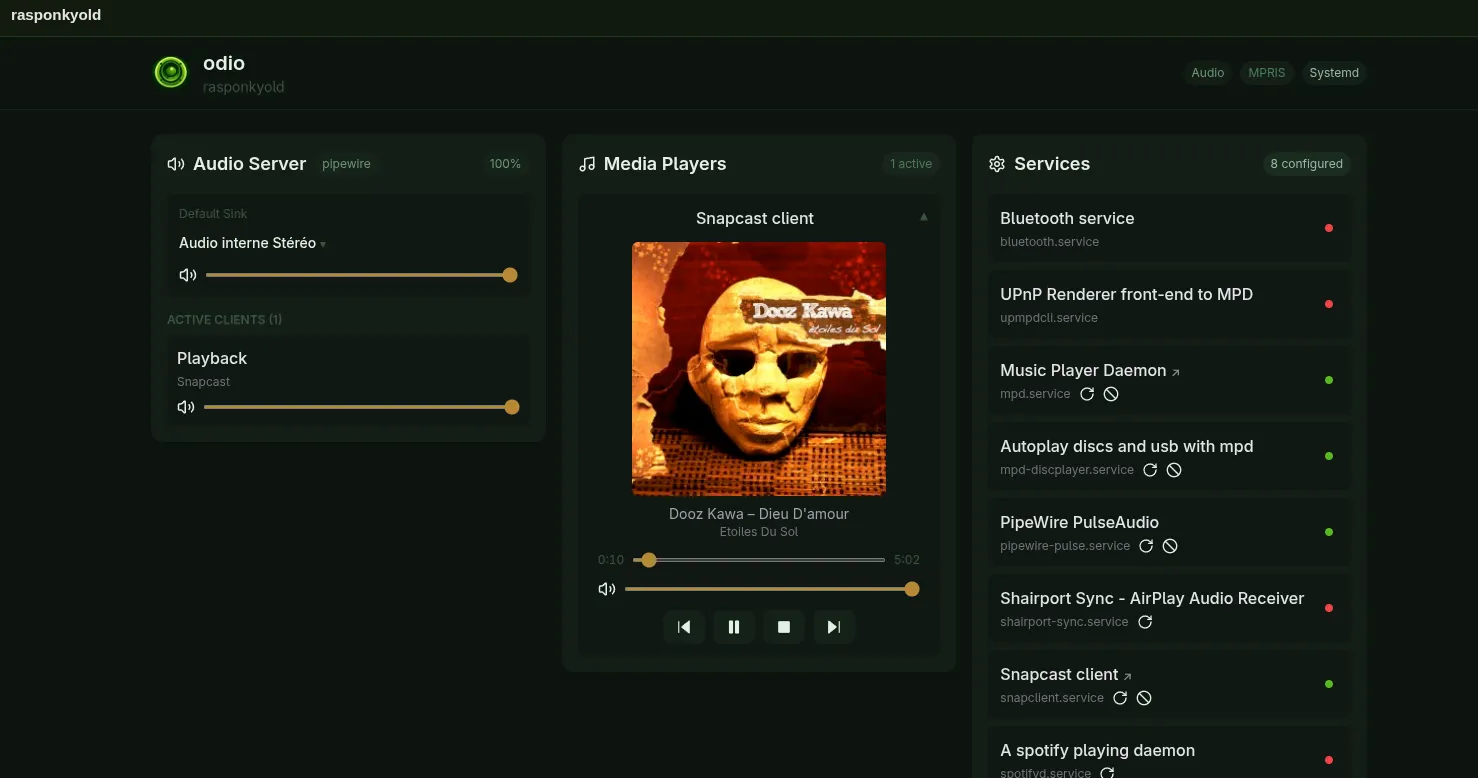Viewport: 1478px width, 778px height.
Task: Click Autoplay discs and usb with mpd
Action: pos(1126,446)
